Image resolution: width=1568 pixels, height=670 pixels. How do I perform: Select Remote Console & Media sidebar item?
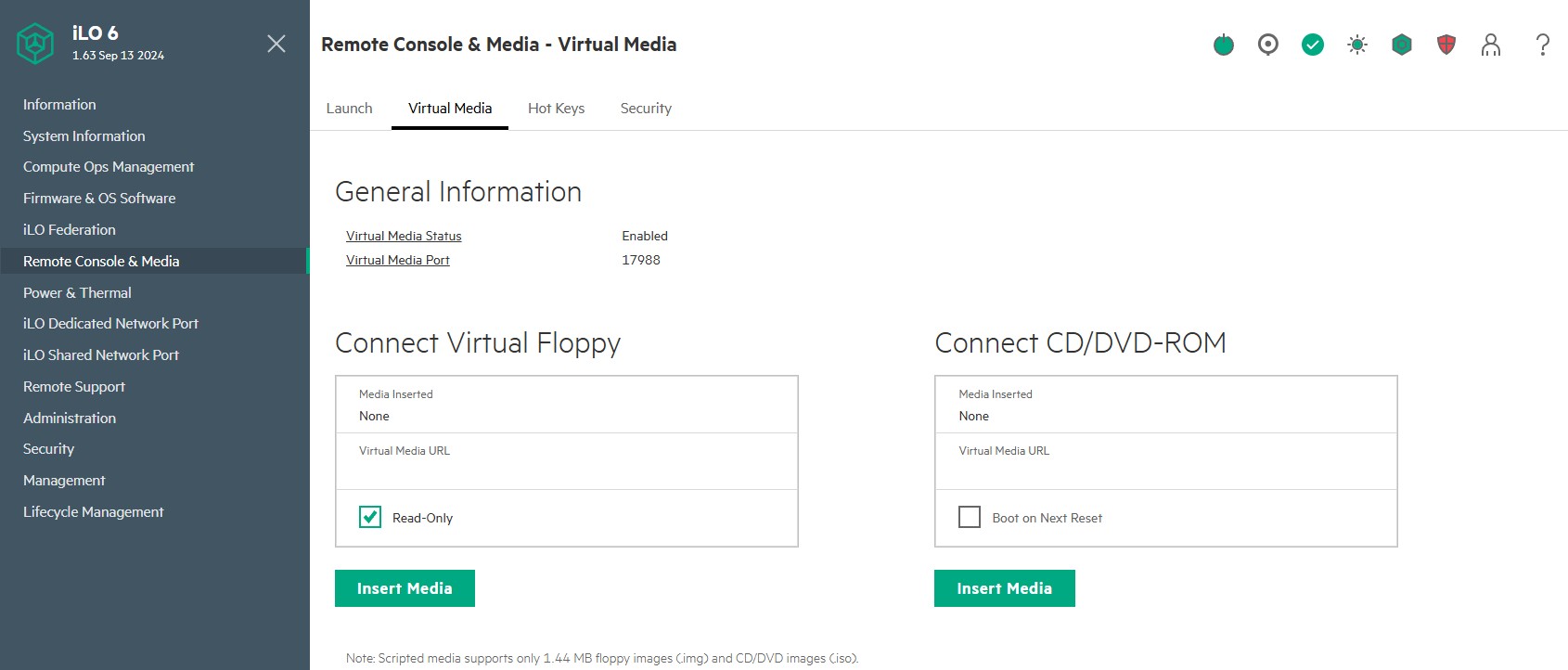[x=155, y=262]
